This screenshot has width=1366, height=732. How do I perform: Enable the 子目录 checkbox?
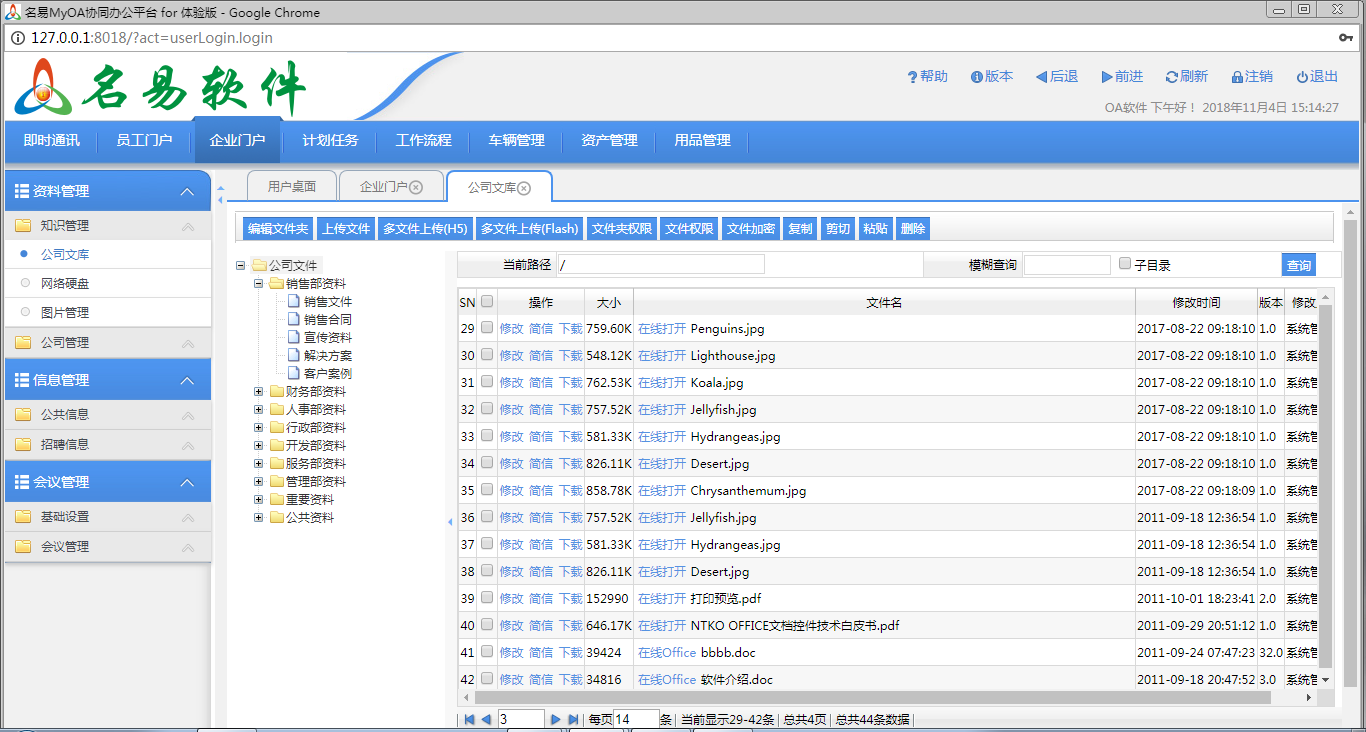click(1125, 264)
